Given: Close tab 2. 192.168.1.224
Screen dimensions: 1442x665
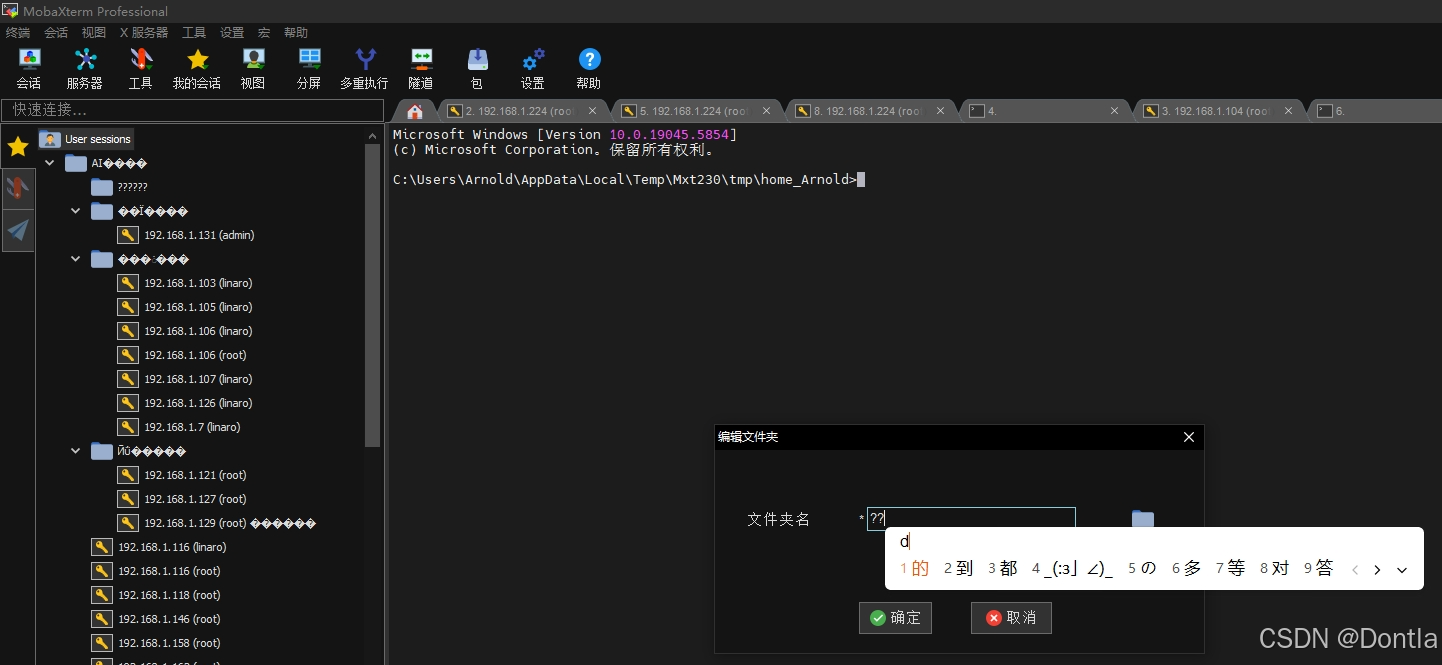Looking at the screenshot, I should click(592, 111).
